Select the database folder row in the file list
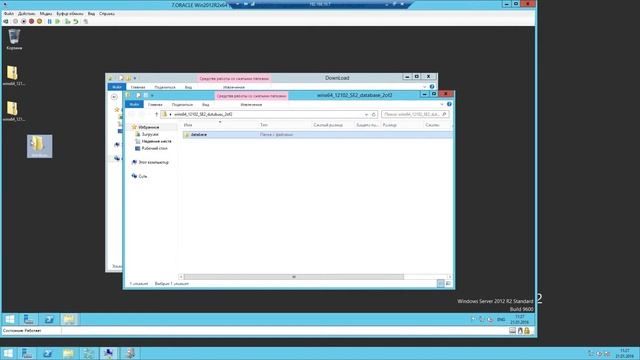640x360 pixels. click(x=317, y=134)
